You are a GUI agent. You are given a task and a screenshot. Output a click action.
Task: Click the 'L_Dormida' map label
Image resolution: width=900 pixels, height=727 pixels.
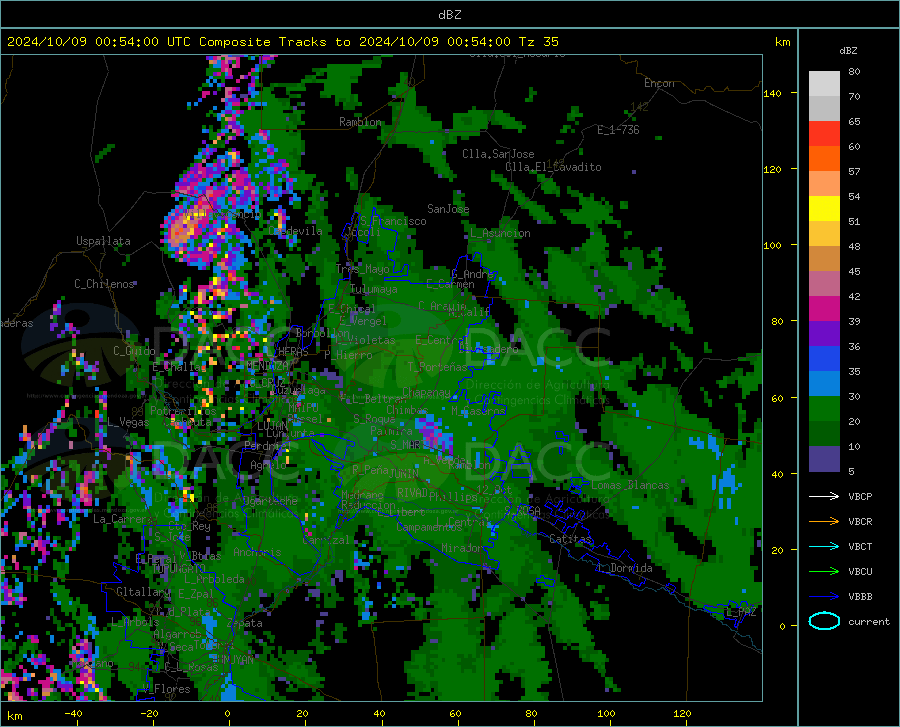click(x=624, y=568)
